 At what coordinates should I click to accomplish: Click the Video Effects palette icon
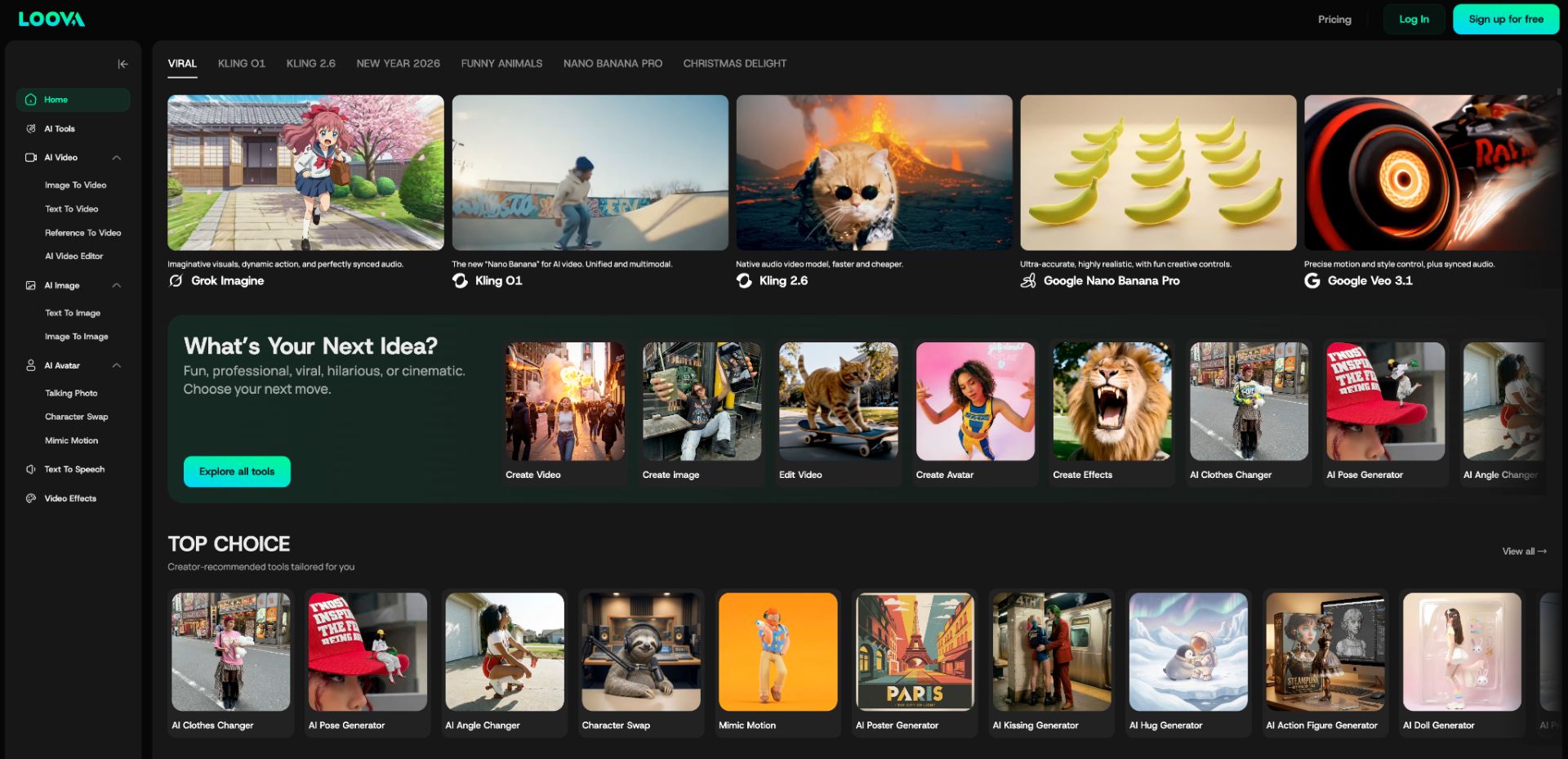pos(31,498)
